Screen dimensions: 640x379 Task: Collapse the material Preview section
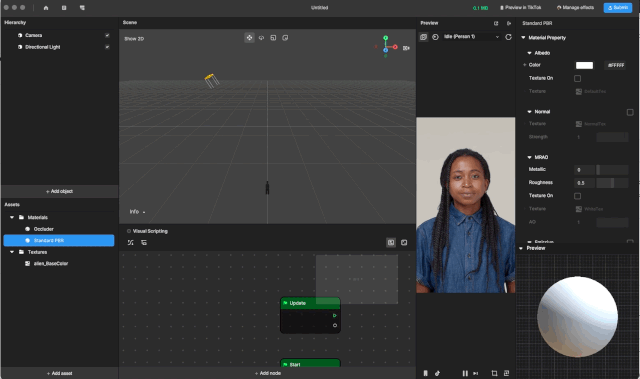click(521, 248)
